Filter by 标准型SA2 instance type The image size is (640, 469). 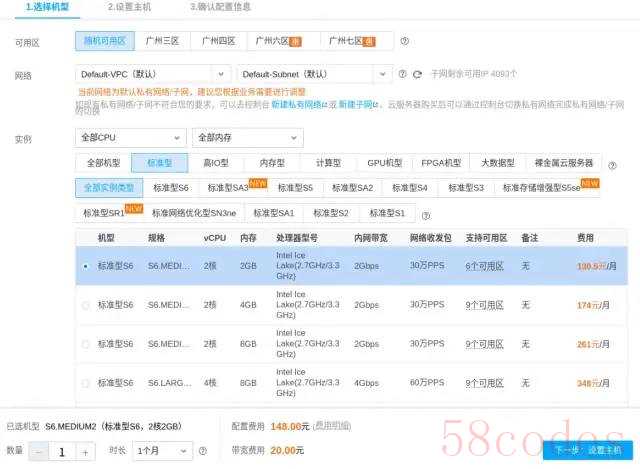point(353,188)
